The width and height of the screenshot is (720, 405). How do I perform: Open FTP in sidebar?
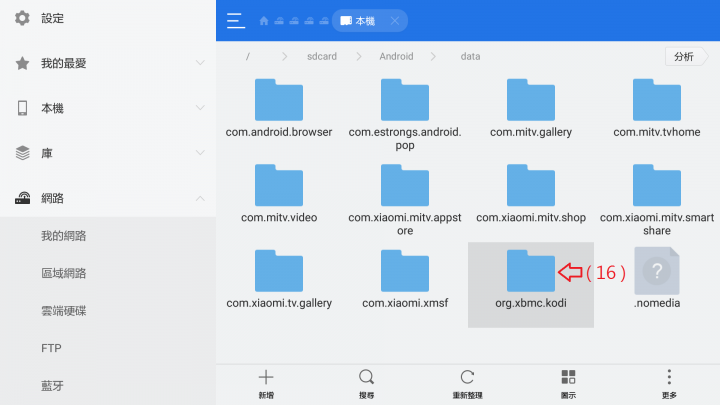pos(51,349)
